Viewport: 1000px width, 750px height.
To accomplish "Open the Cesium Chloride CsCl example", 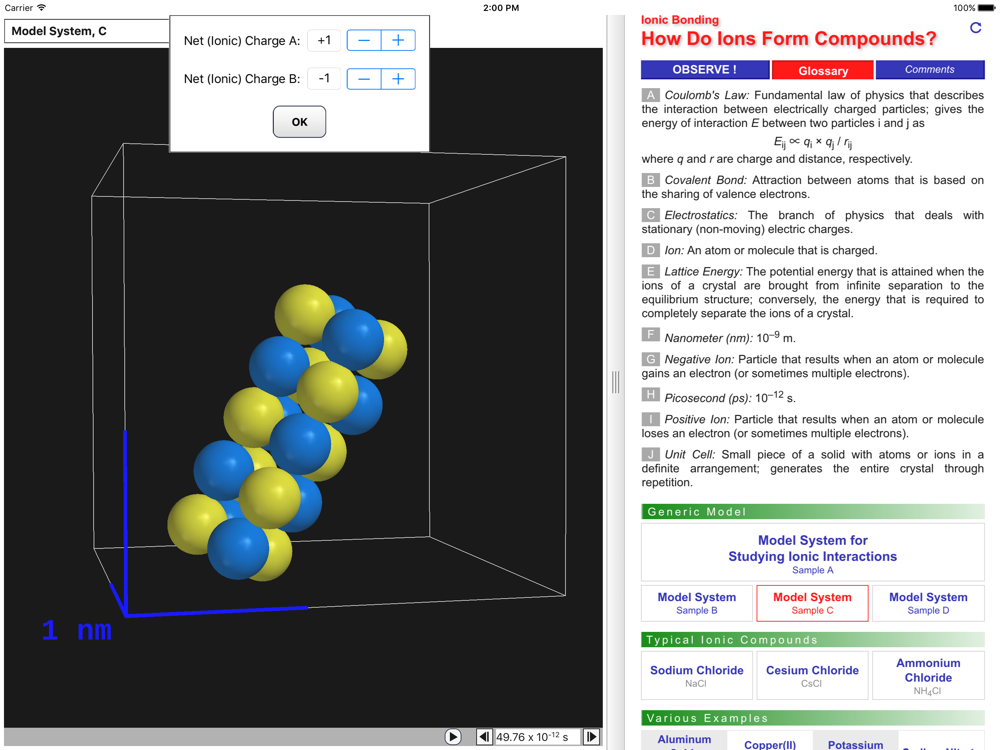I will point(812,675).
